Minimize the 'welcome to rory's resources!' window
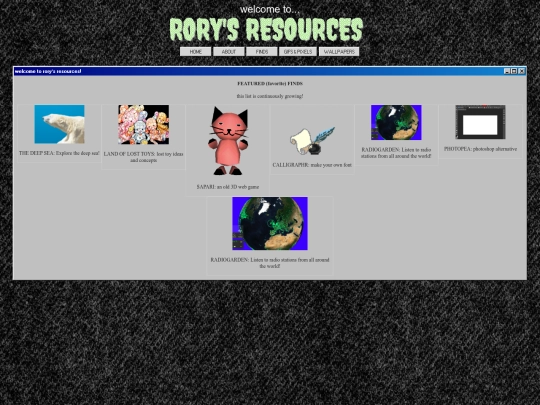The image size is (540, 405). (507, 71)
